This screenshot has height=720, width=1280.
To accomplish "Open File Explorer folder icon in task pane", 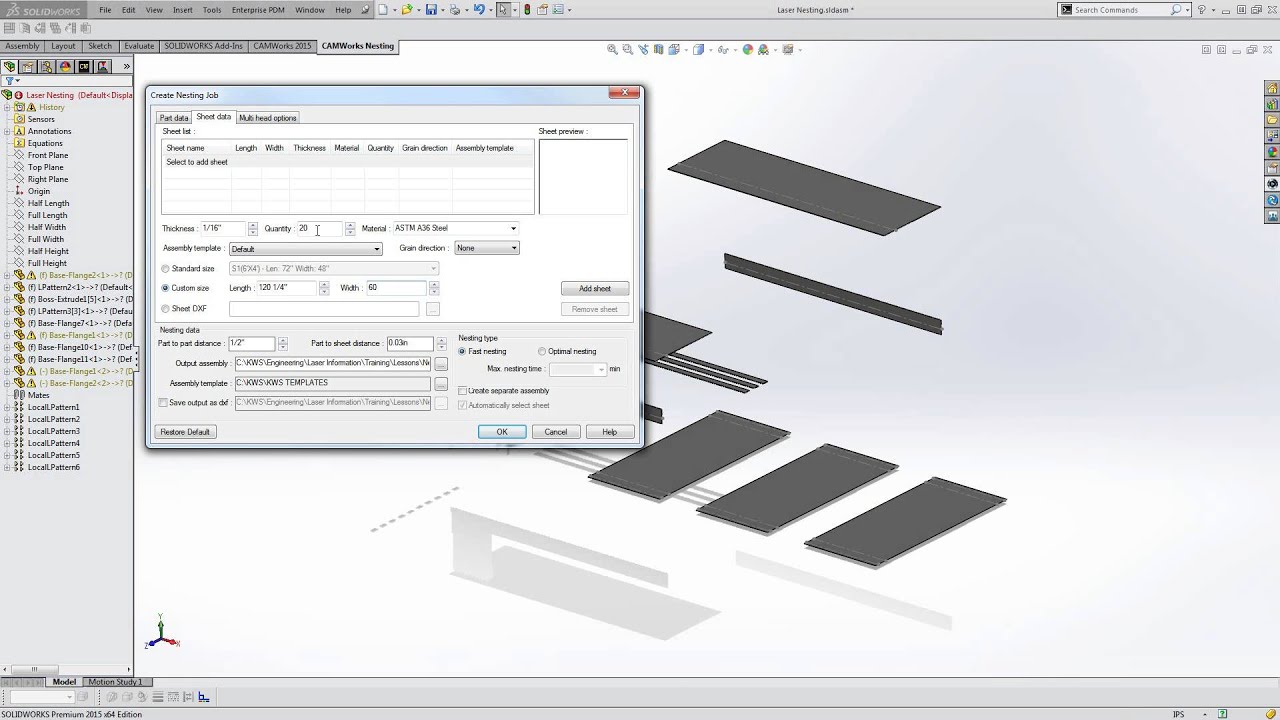I will click(1272, 120).
